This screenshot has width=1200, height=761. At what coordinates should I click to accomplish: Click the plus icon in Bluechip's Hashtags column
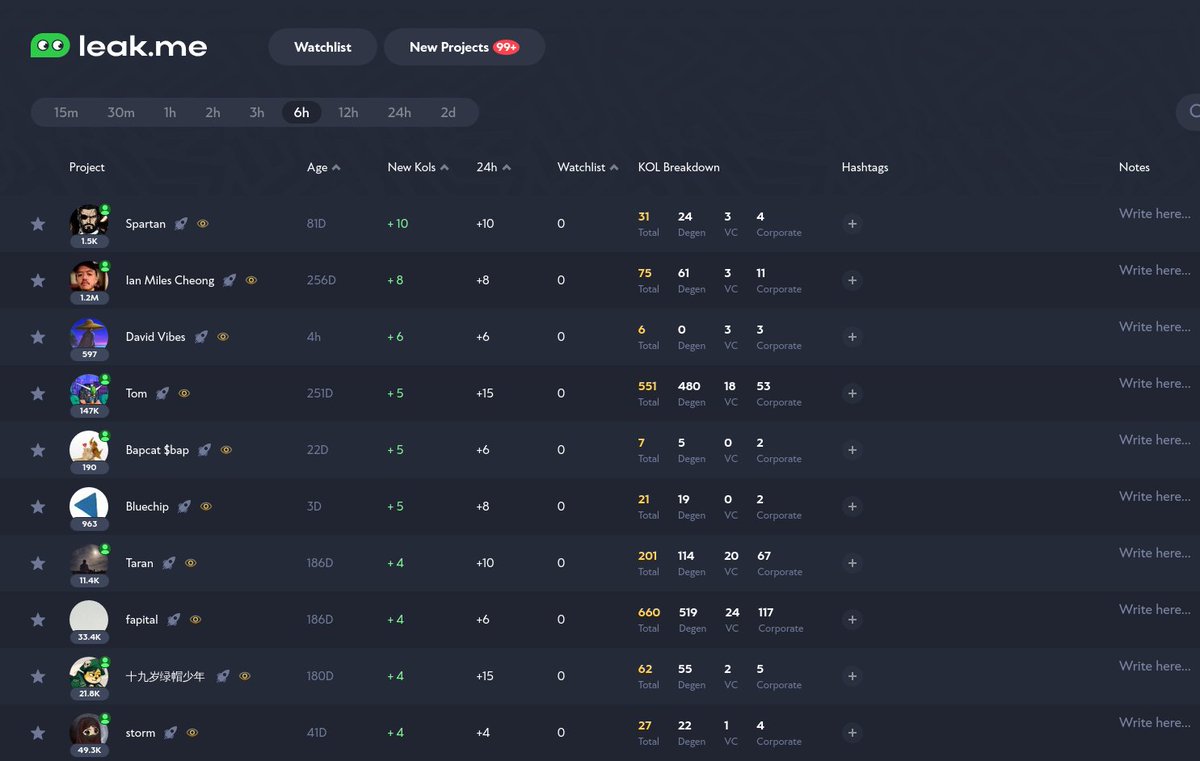click(852, 507)
